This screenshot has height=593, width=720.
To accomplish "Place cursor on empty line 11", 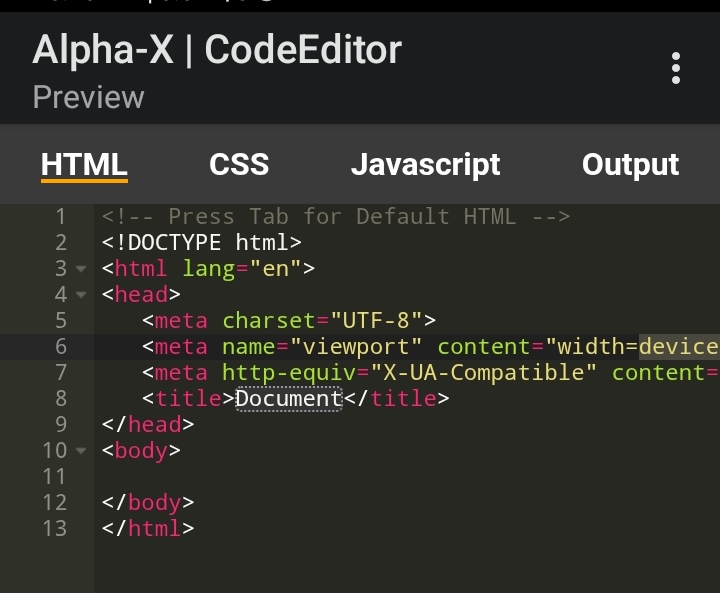I will pos(300,476).
